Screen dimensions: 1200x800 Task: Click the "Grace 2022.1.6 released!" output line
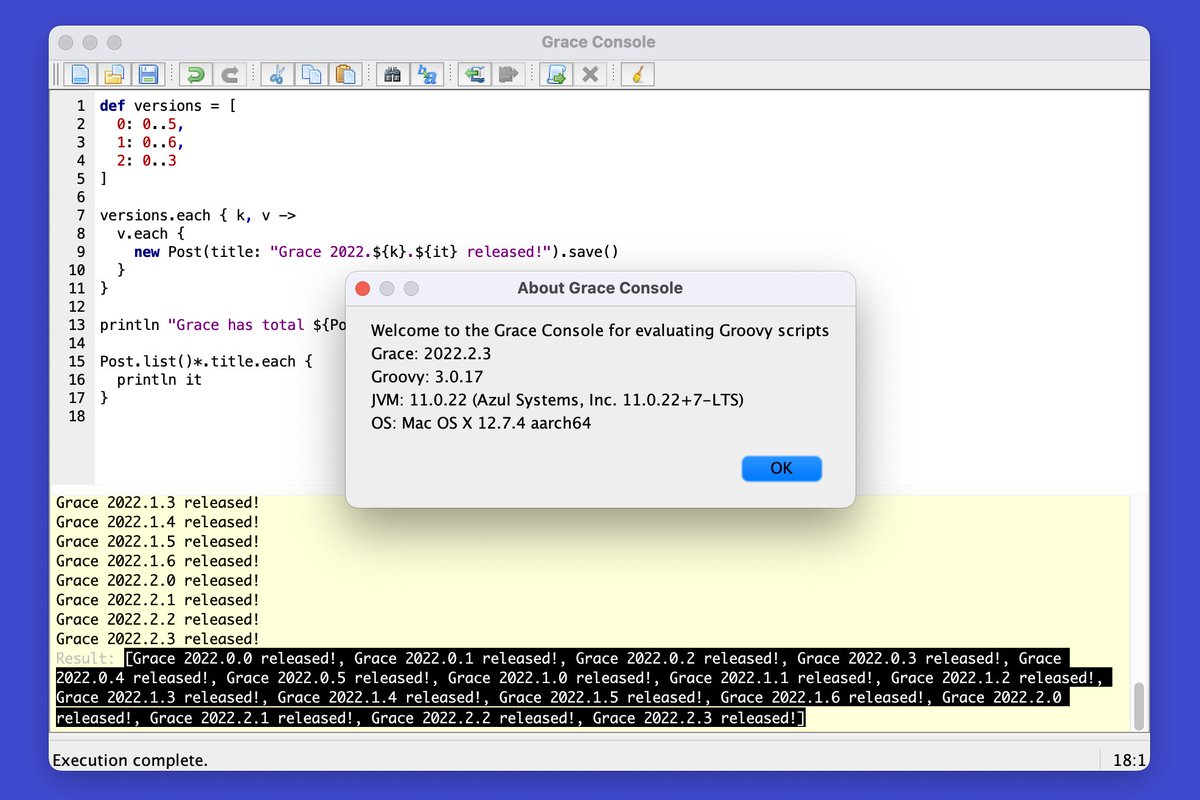point(158,561)
